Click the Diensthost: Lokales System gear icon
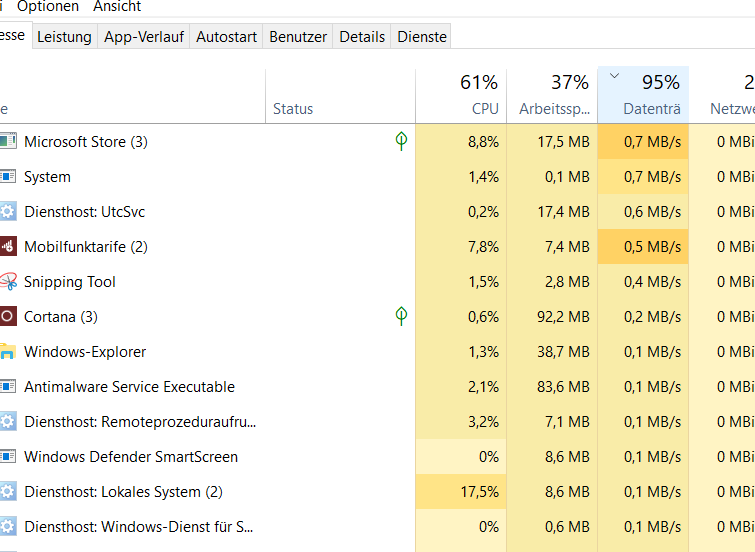 [8, 491]
